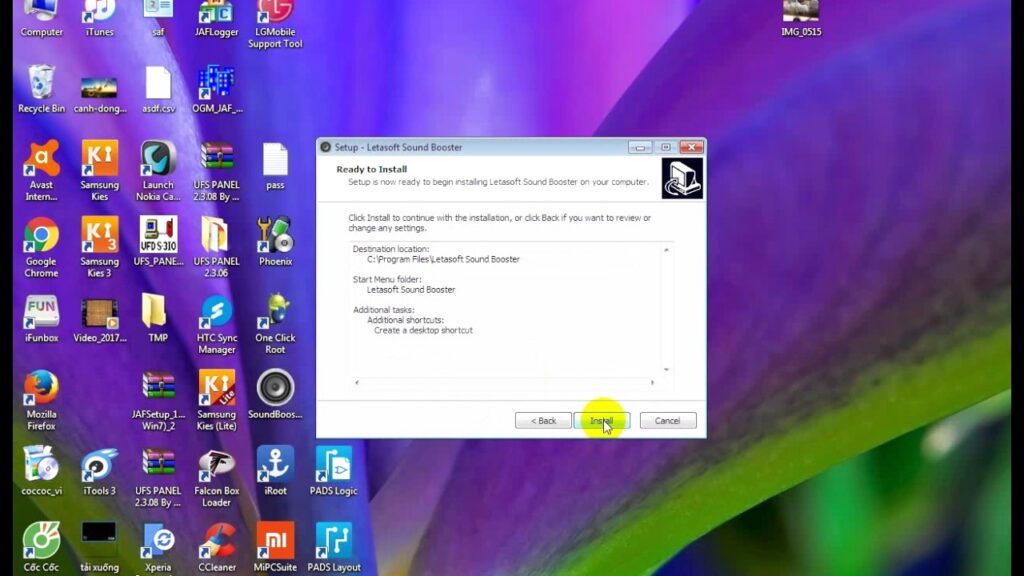Launch CCleaner from desktop
Image resolution: width=1024 pixels, height=576 pixels.
217,547
